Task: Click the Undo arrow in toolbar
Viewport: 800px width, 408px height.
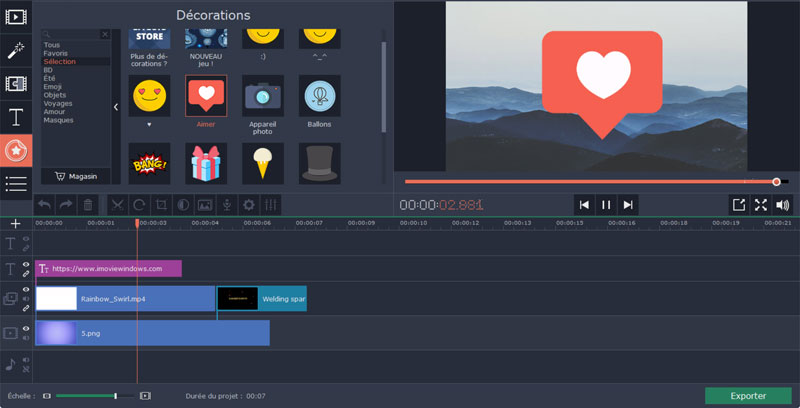Action: (44, 205)
